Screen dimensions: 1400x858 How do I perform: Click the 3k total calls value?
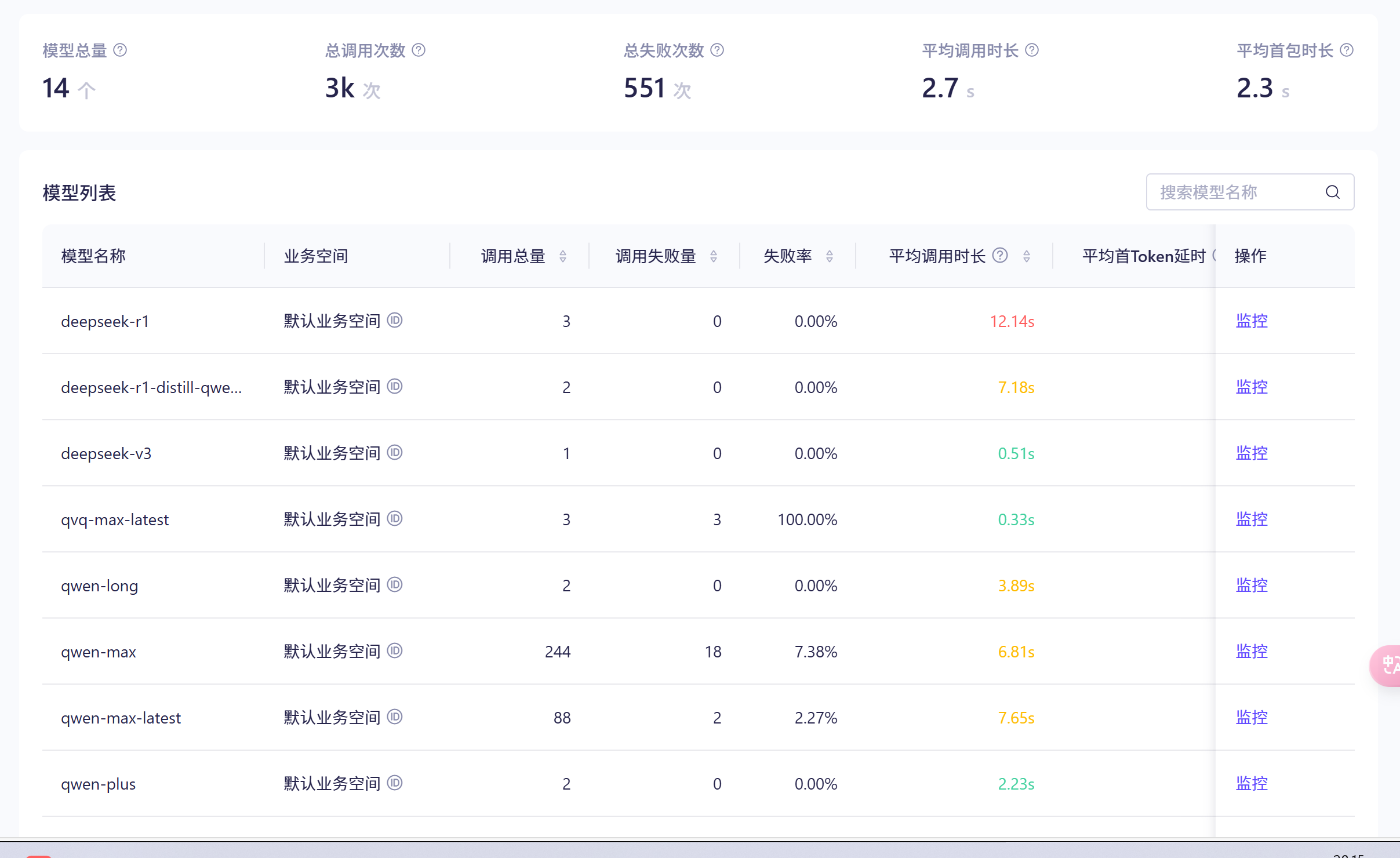[x=340, y=88]
